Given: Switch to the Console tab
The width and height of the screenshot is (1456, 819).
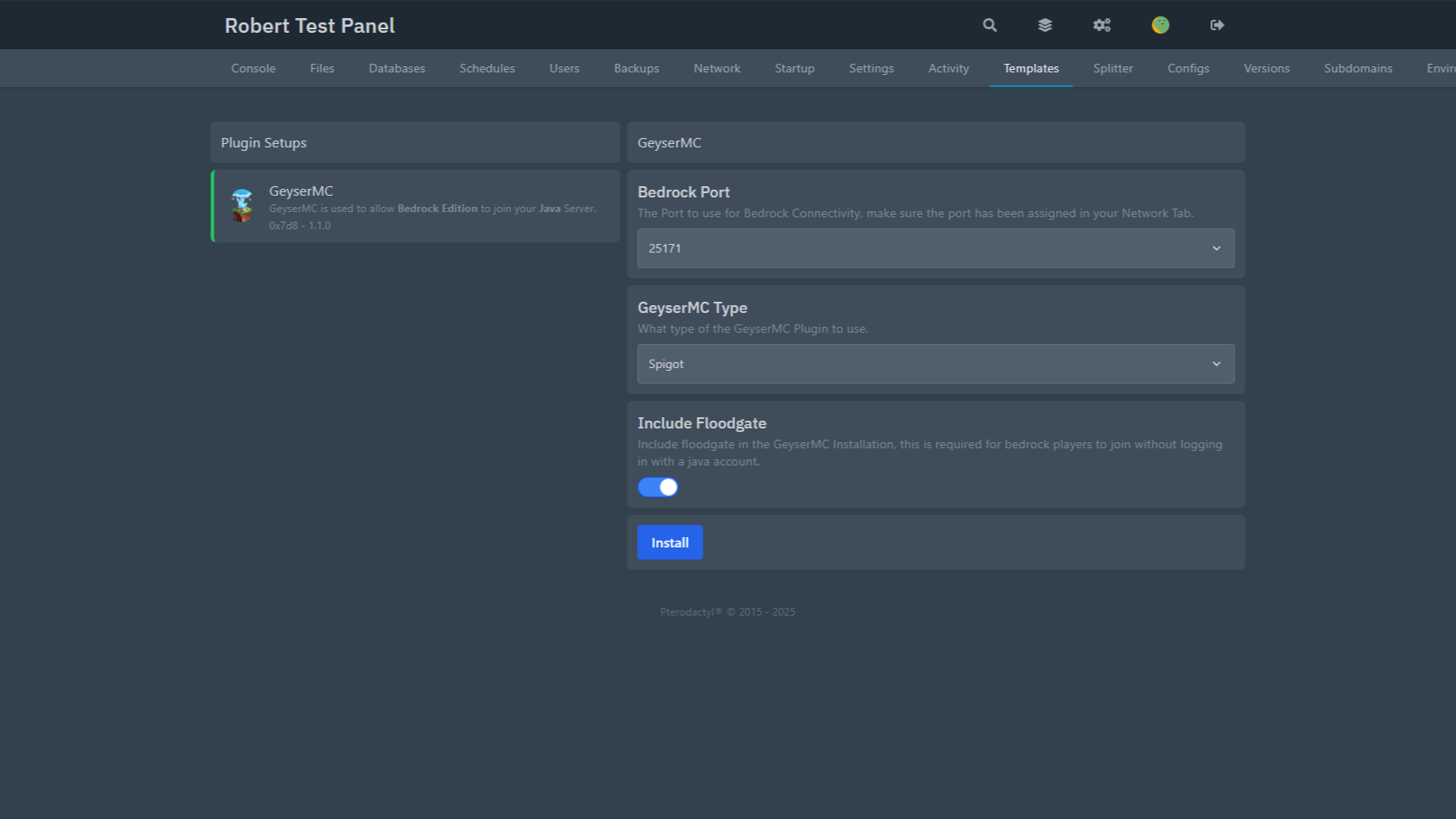Looking at the screenshot, I should click(x=253, y=68).
